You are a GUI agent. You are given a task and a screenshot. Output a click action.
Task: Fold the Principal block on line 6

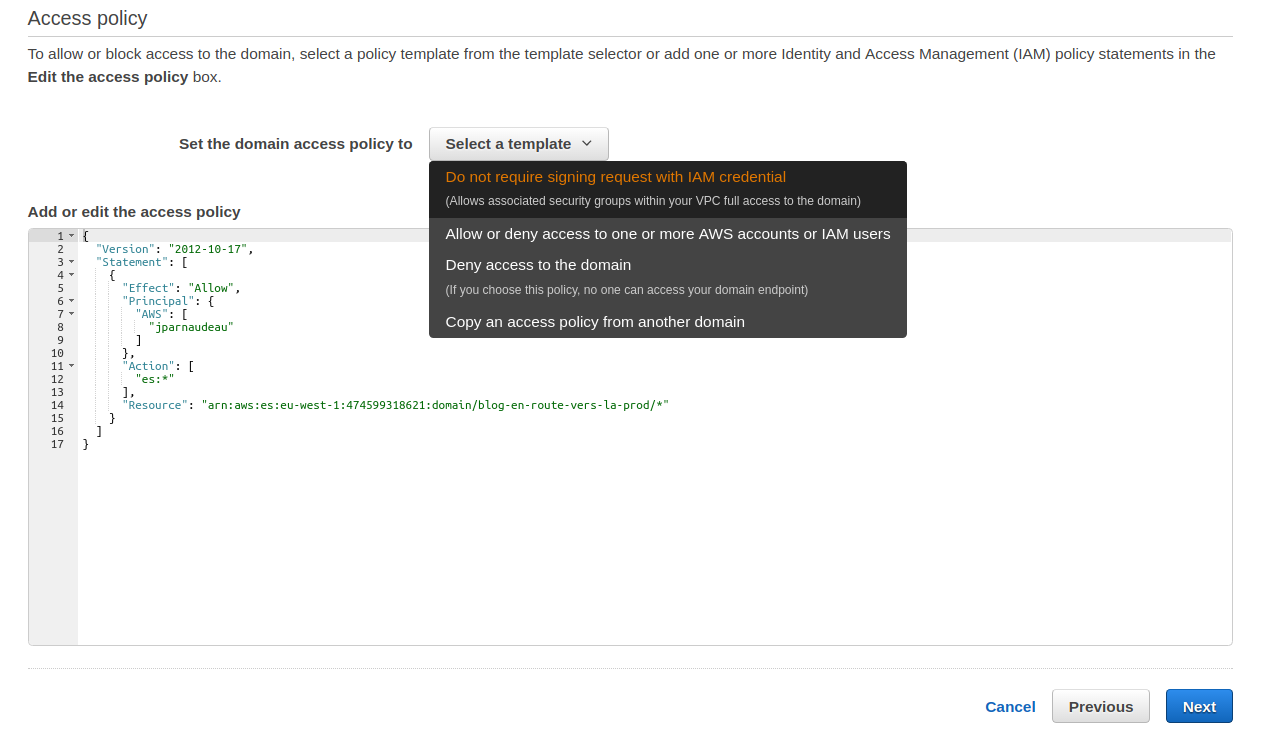(71, 301)
